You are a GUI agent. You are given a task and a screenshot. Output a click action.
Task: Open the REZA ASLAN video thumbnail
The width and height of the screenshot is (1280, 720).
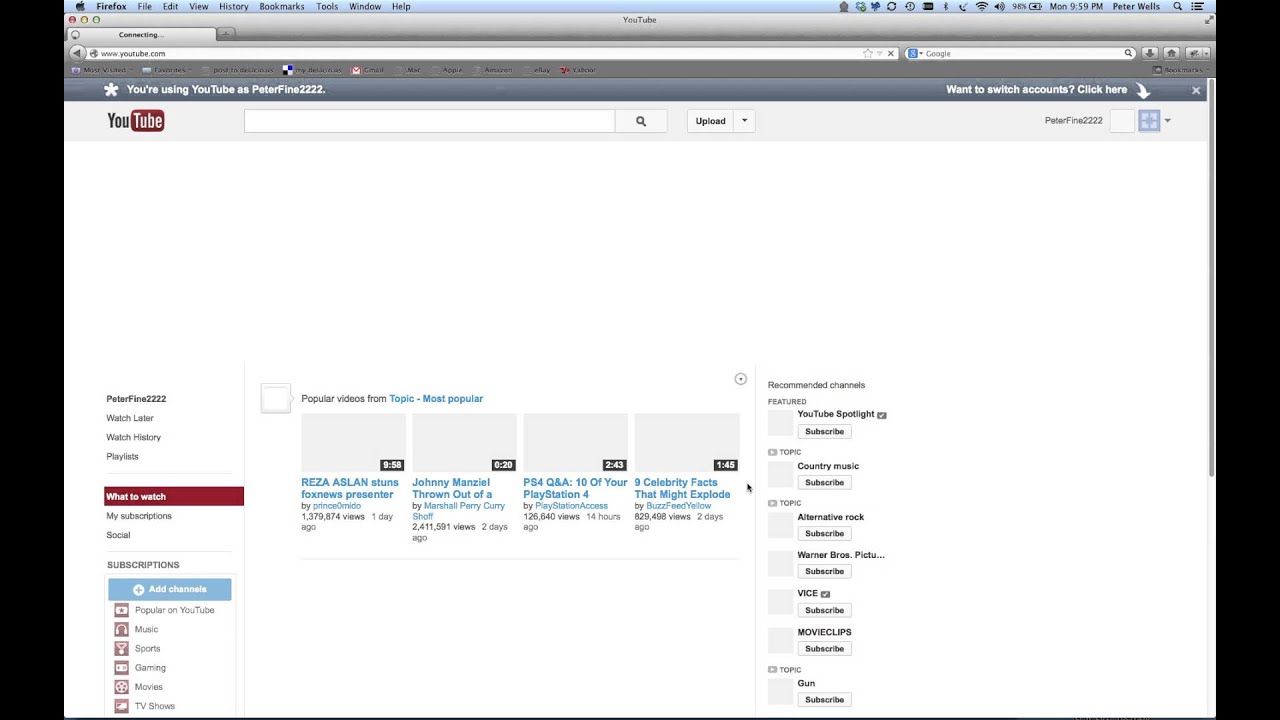tap(353, 442)
